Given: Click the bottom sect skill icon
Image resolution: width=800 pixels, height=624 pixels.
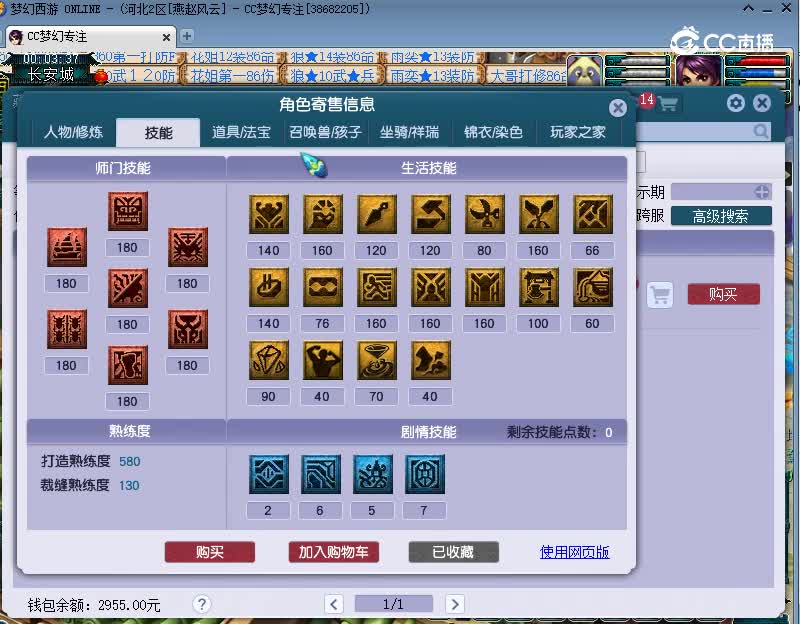Looking at the screenshot, I should tap(128, 365).
